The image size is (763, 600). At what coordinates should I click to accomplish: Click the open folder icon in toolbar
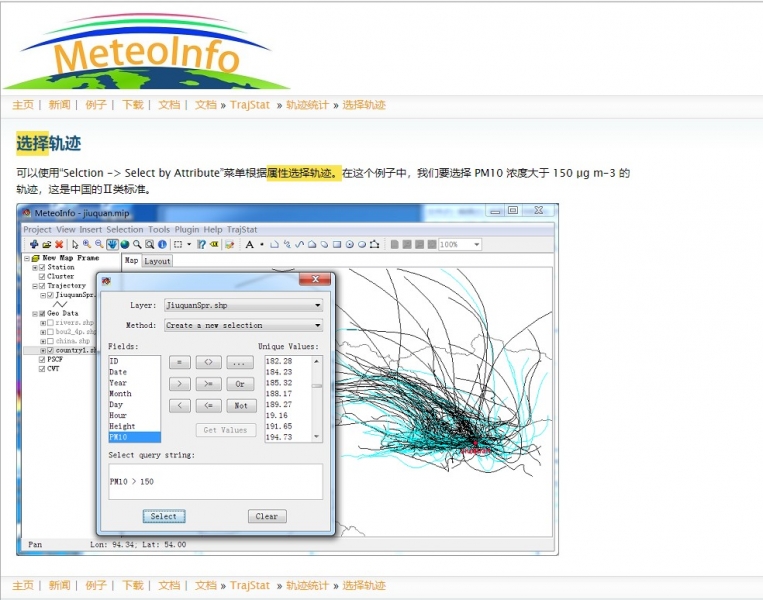46,244
